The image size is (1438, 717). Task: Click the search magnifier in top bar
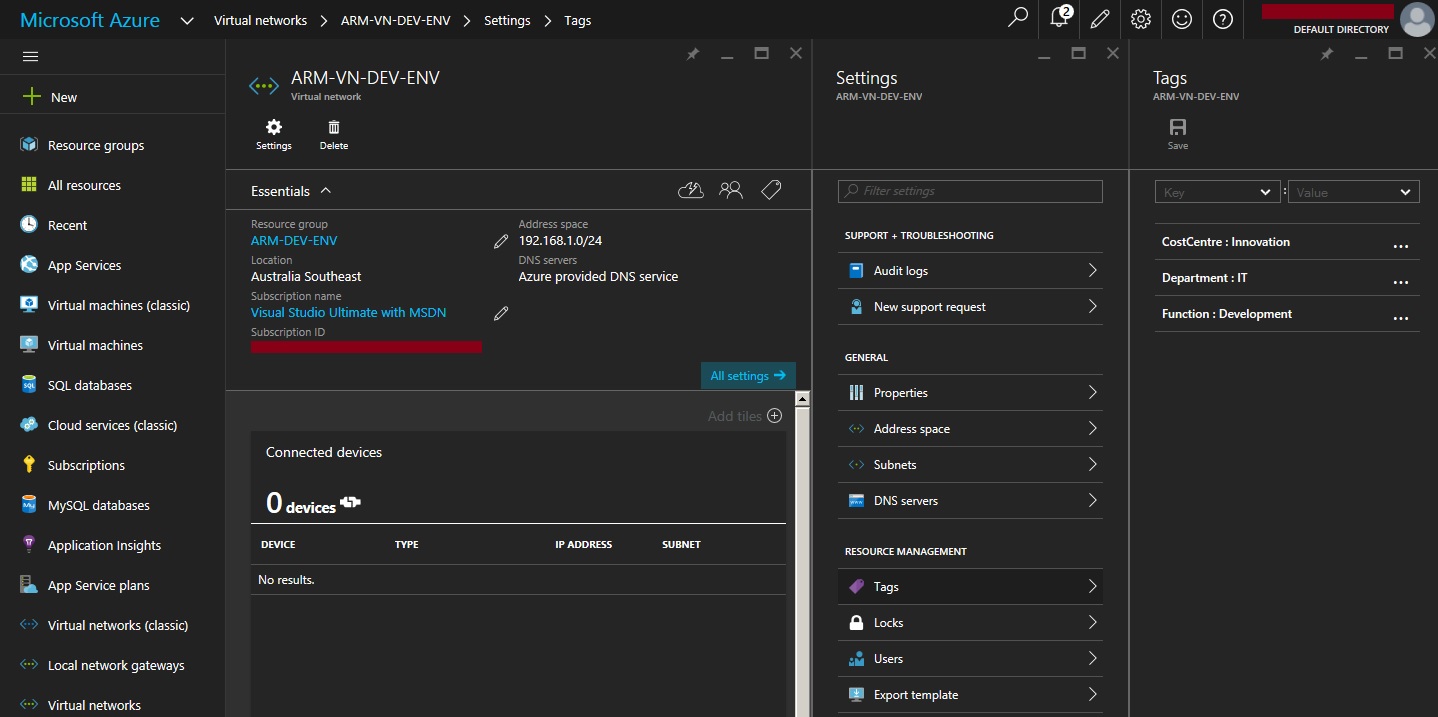coord(1018,18)
